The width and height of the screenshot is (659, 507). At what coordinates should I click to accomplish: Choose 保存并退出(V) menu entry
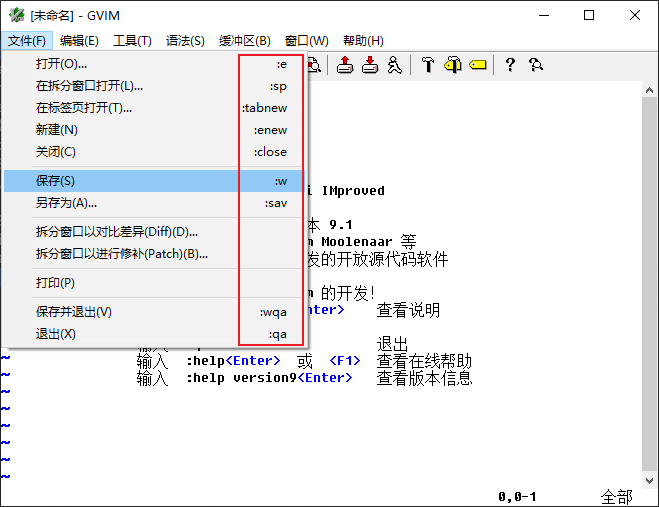coord(153,312)
